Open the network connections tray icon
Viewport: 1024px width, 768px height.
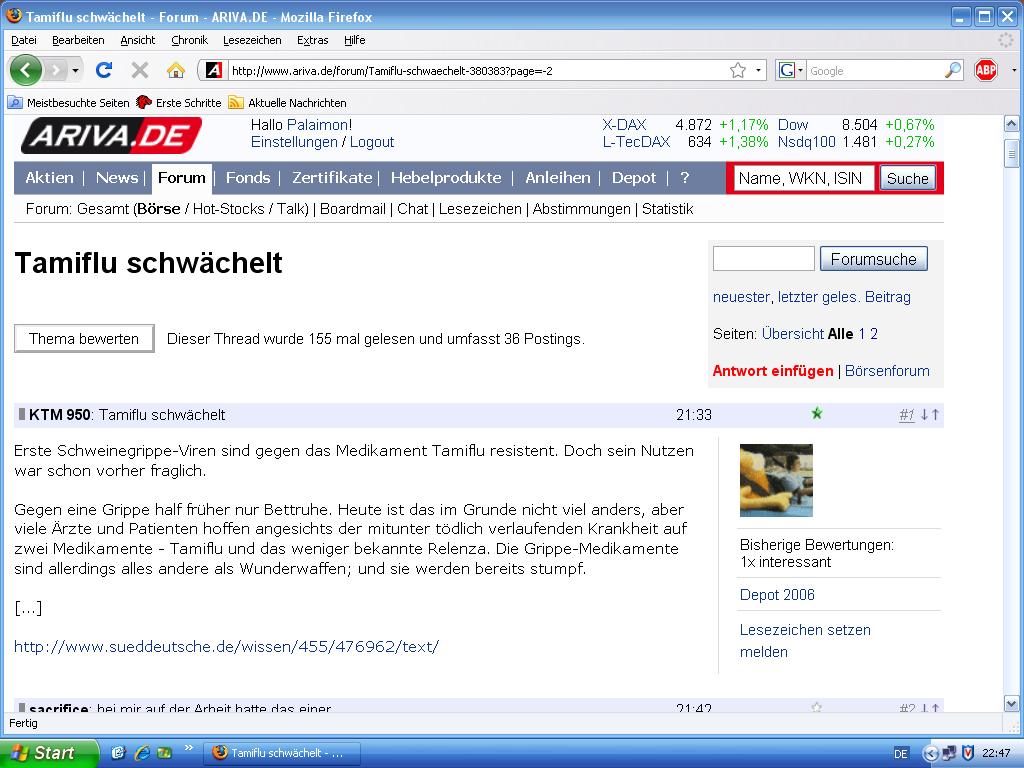948,753
